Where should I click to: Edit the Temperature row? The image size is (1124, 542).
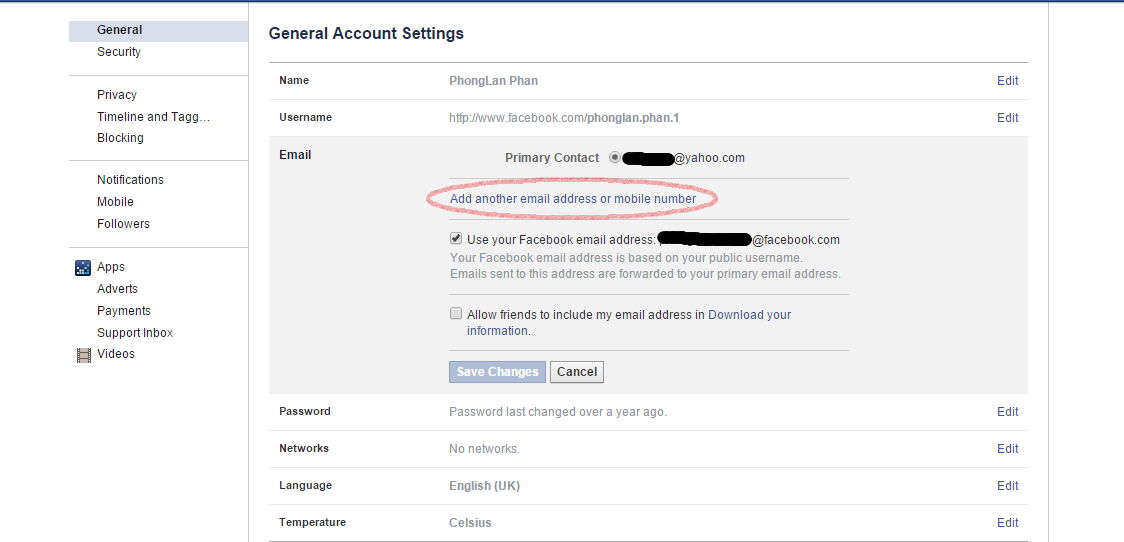point(1007,523)
